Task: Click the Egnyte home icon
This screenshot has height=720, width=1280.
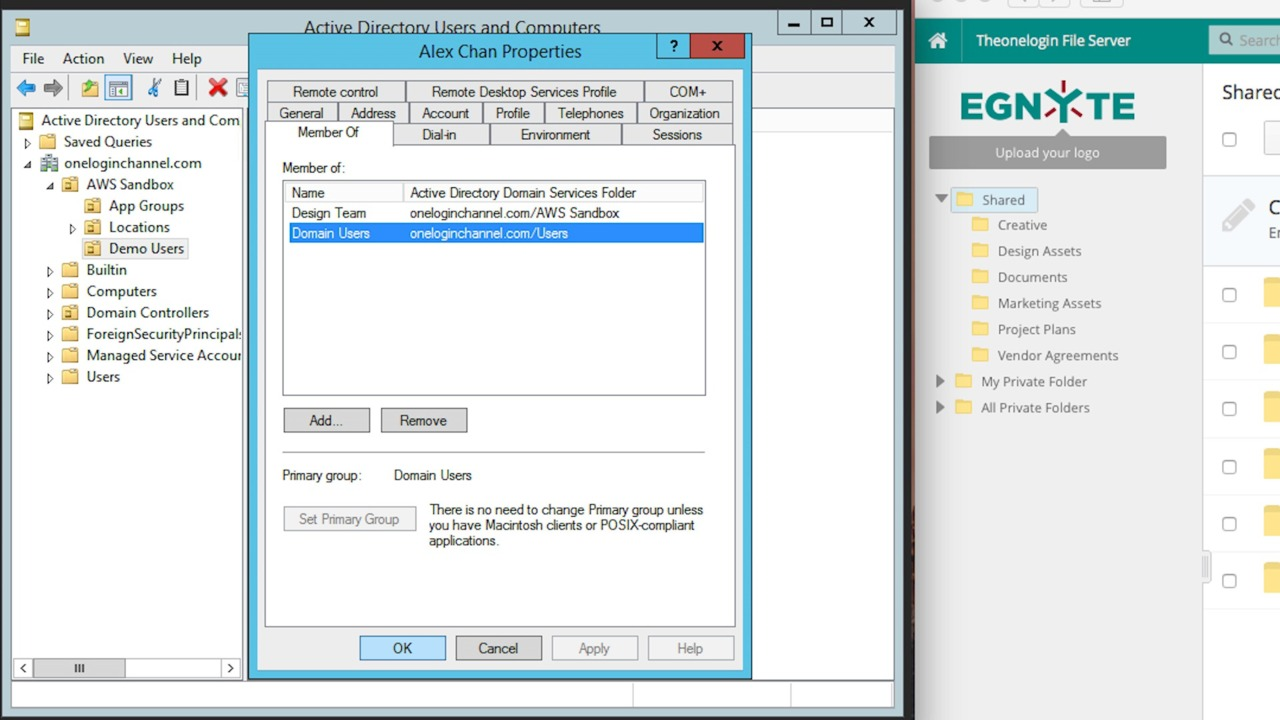Action: 936,41
